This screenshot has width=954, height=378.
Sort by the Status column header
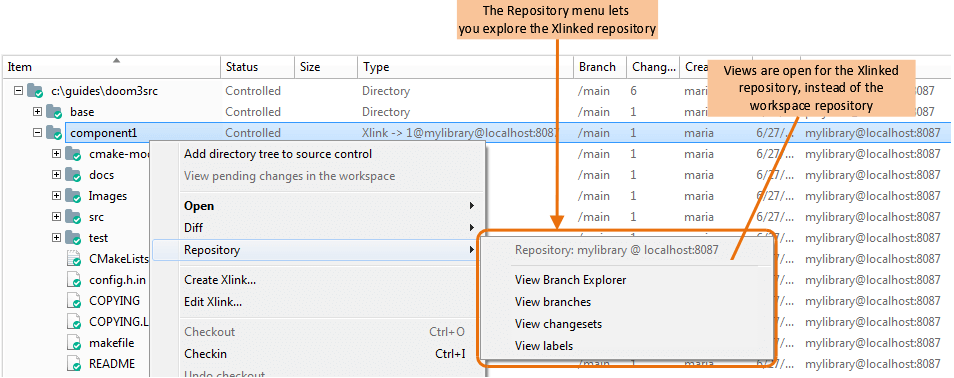257,67
